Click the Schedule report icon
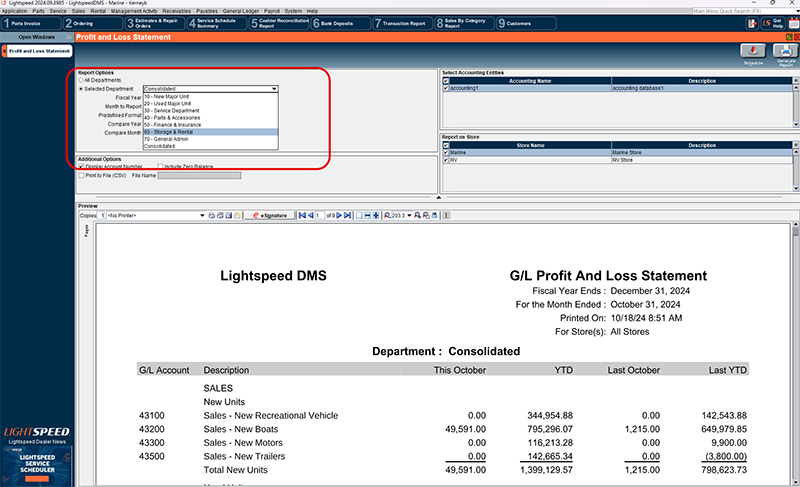 tap(753, 51)
